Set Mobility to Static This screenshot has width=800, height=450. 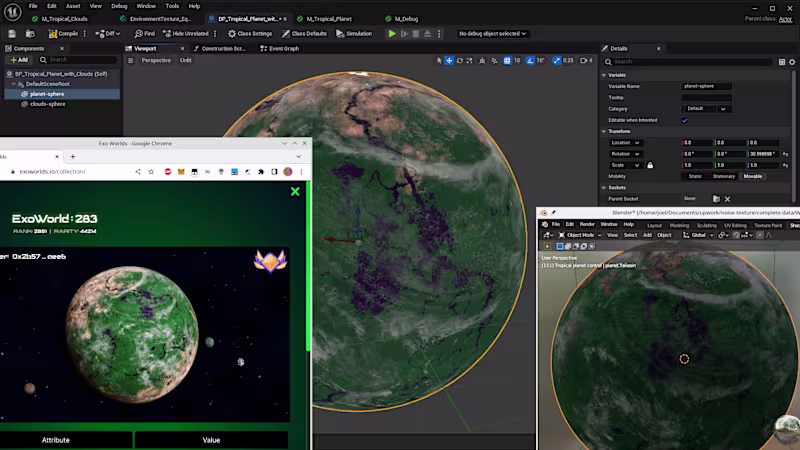coord(695,176)
